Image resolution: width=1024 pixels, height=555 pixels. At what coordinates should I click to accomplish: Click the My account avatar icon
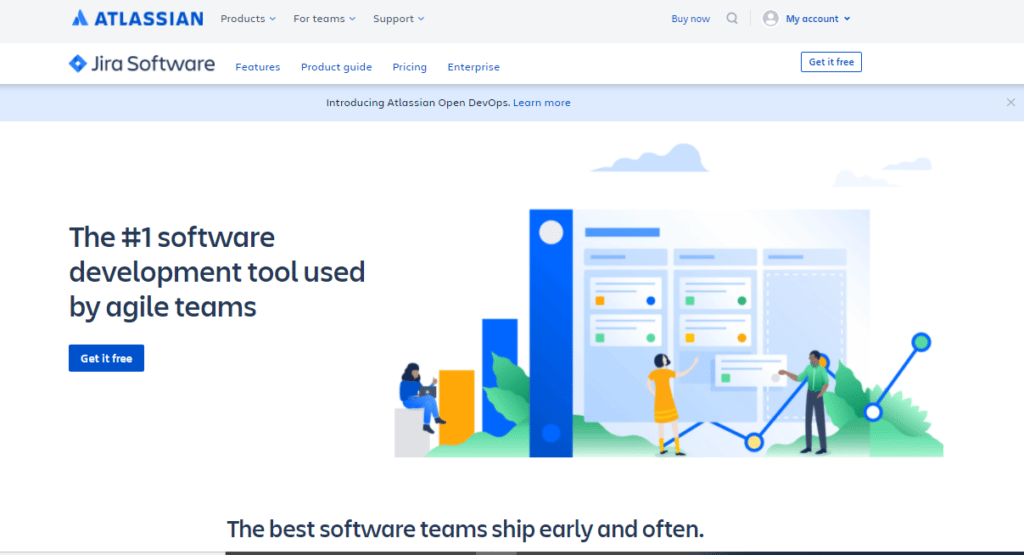[x=771, y=18]
